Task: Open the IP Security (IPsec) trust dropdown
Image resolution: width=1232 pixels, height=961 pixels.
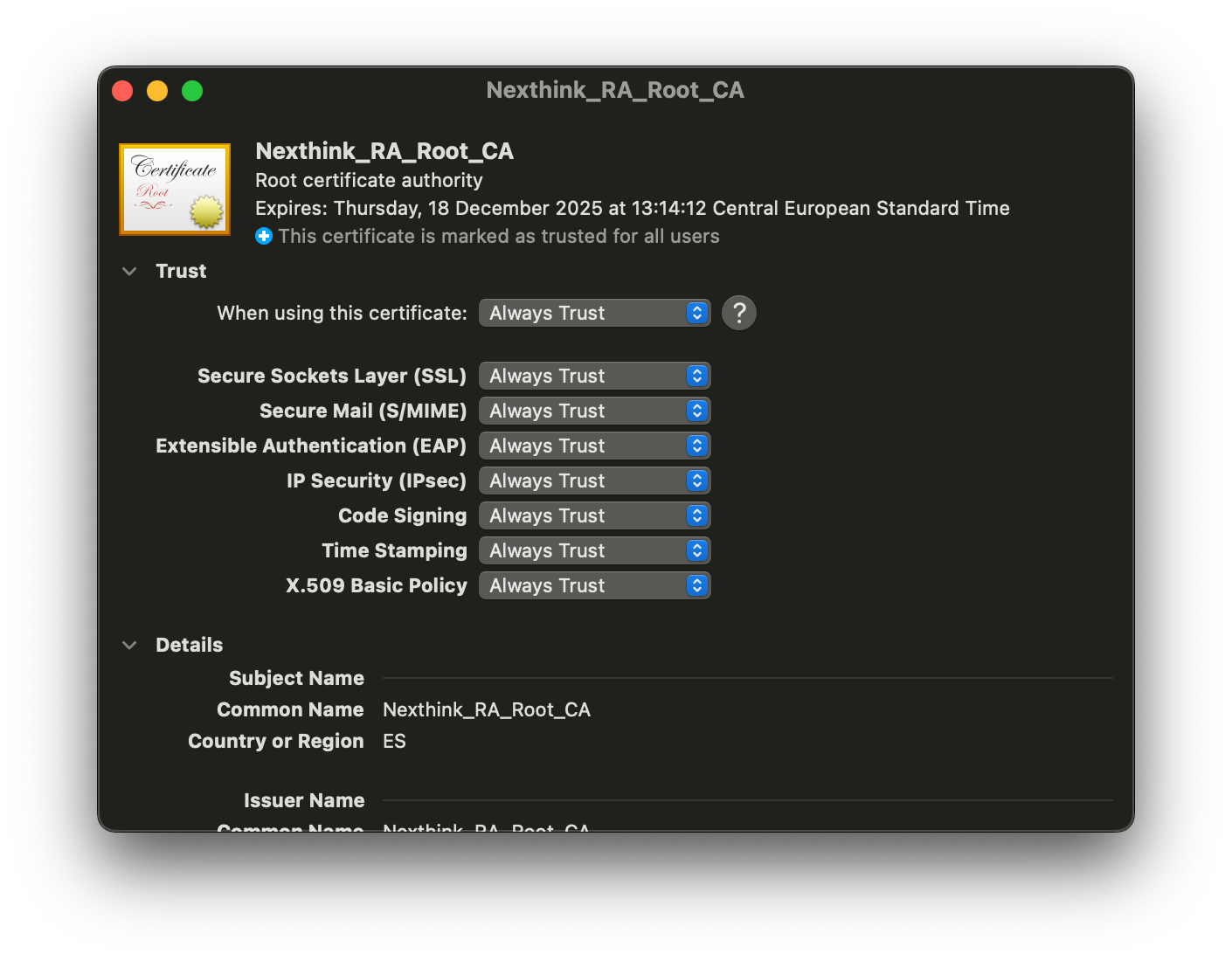Action: click(x=594, y=480)
